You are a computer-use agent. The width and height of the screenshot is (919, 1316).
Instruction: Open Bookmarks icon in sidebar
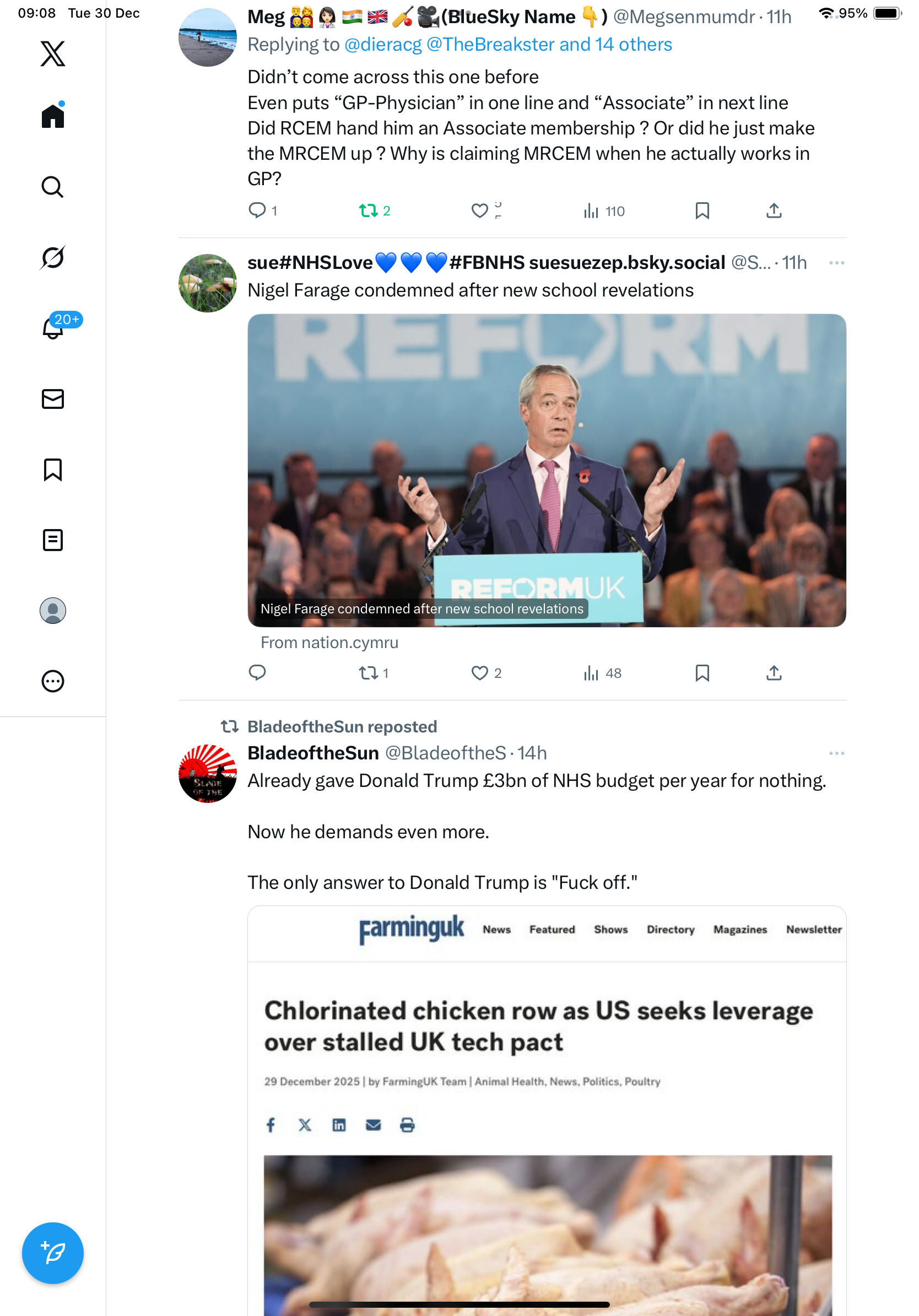(x=53, y=470)
